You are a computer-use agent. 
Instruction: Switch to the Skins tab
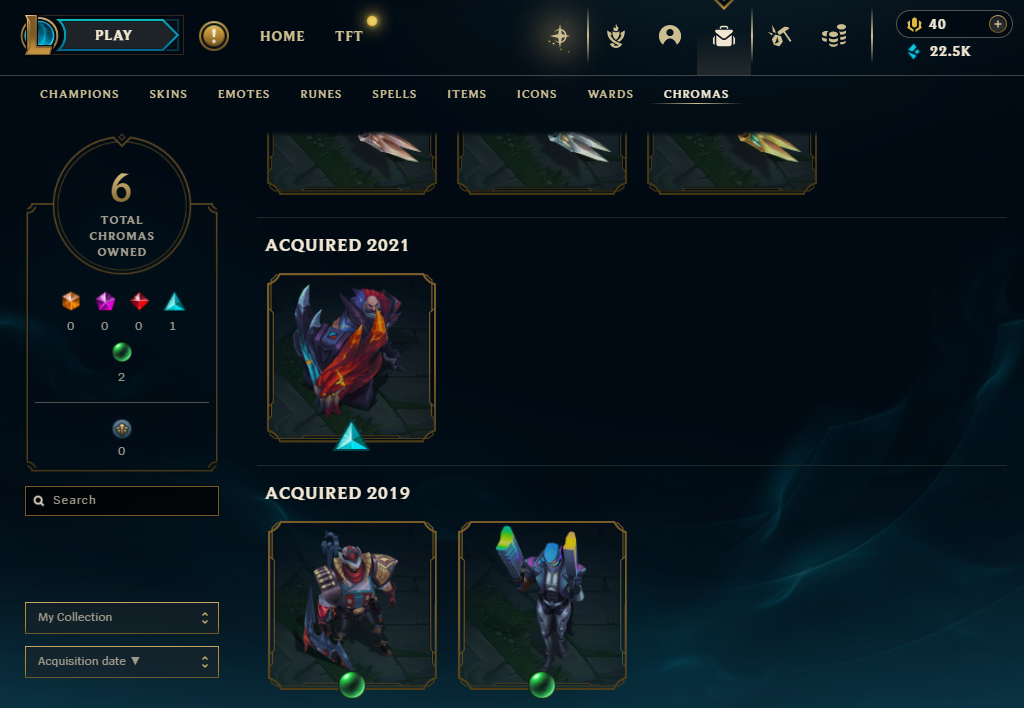168,94
